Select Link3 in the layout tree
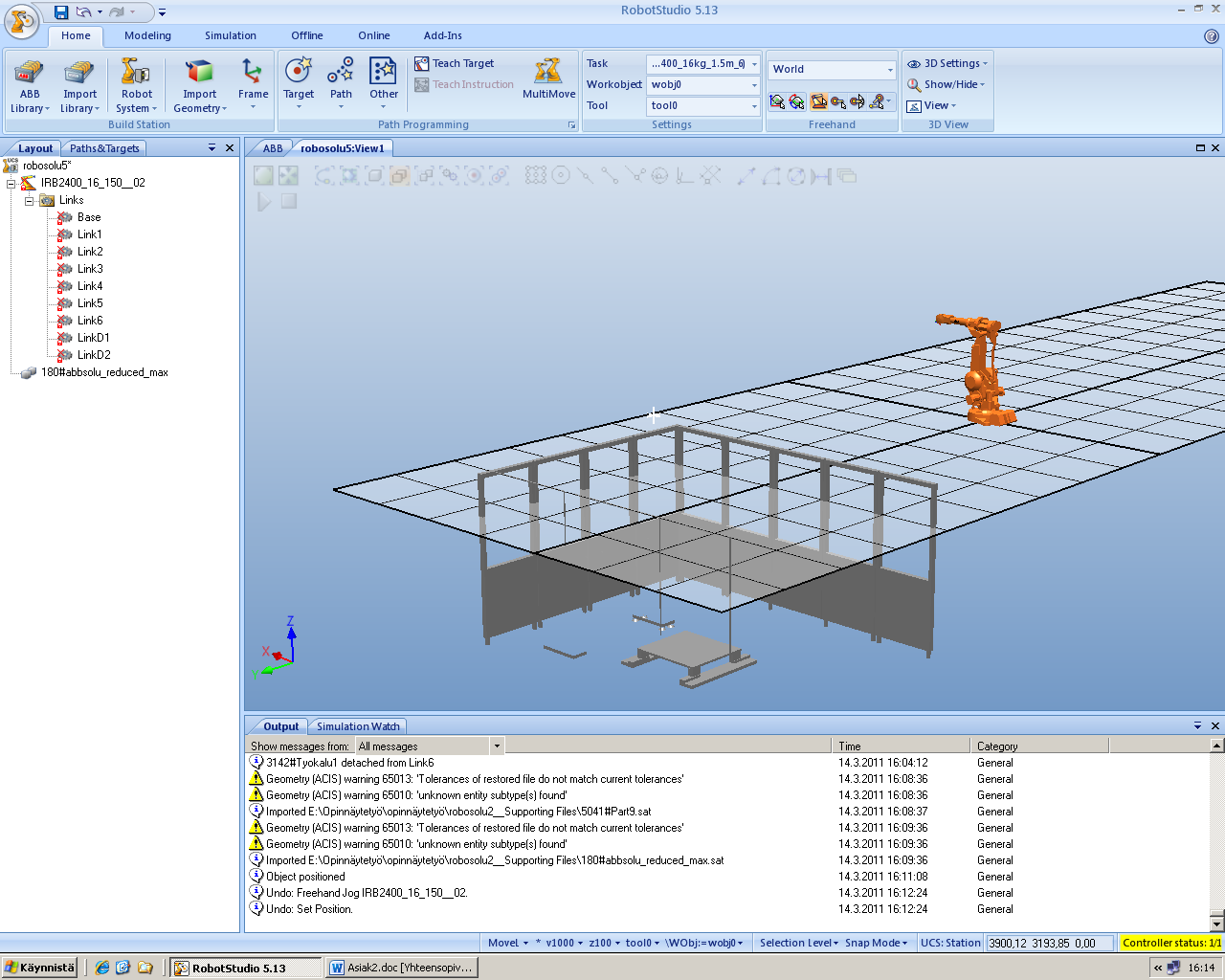The height and width of the screenshot is (980, 1225). click(90, 269)
